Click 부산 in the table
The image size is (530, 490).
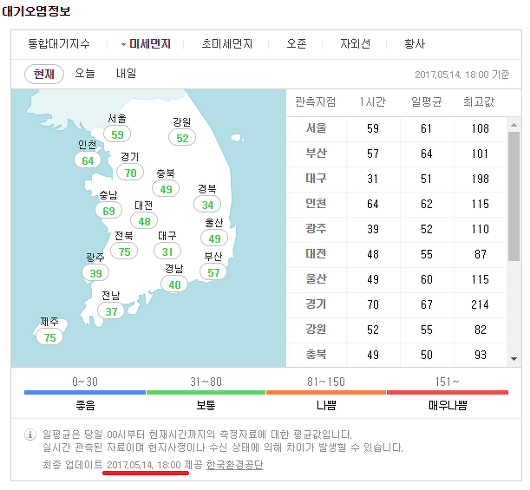point(316,153)
